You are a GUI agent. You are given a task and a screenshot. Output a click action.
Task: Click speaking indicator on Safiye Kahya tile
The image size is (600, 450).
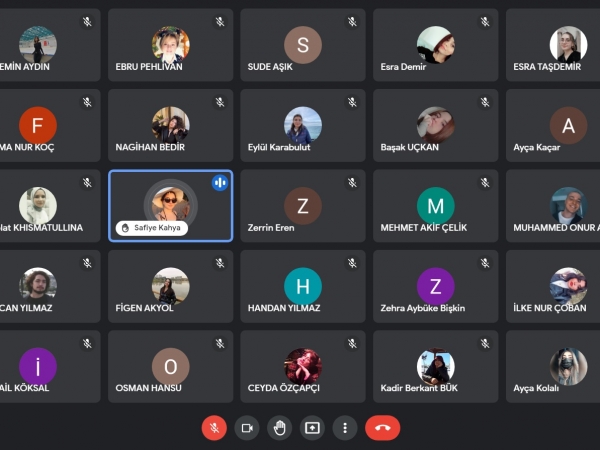point(220,183)
